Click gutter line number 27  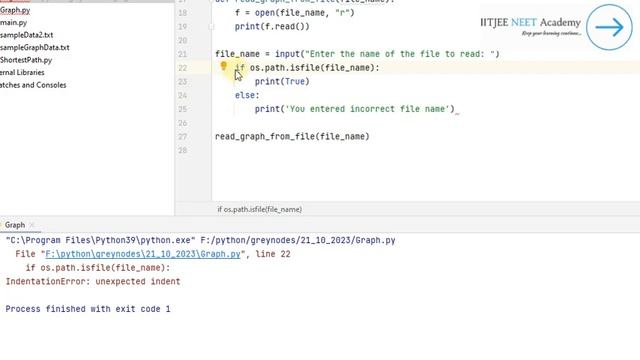[182, 137]
